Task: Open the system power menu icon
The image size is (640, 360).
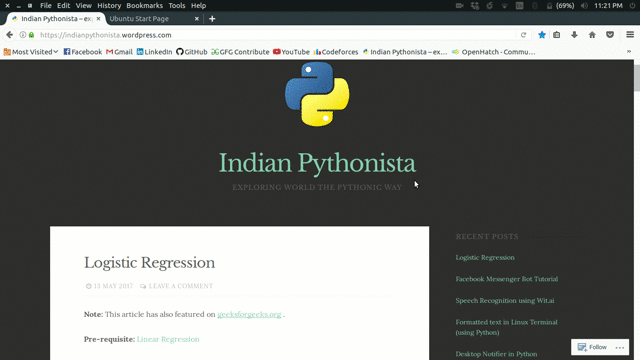Action: click(632, 6)
